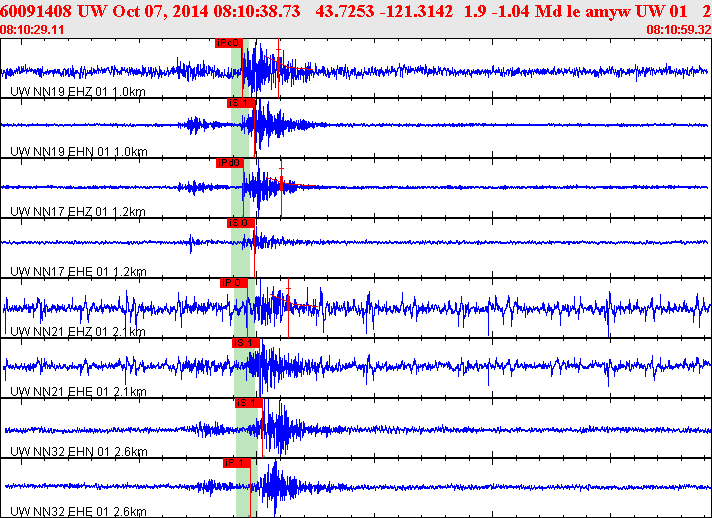Select the iS 1 pick flag on NN32 EHN
This screenshot has width=712, height=518.
[249, 403]
